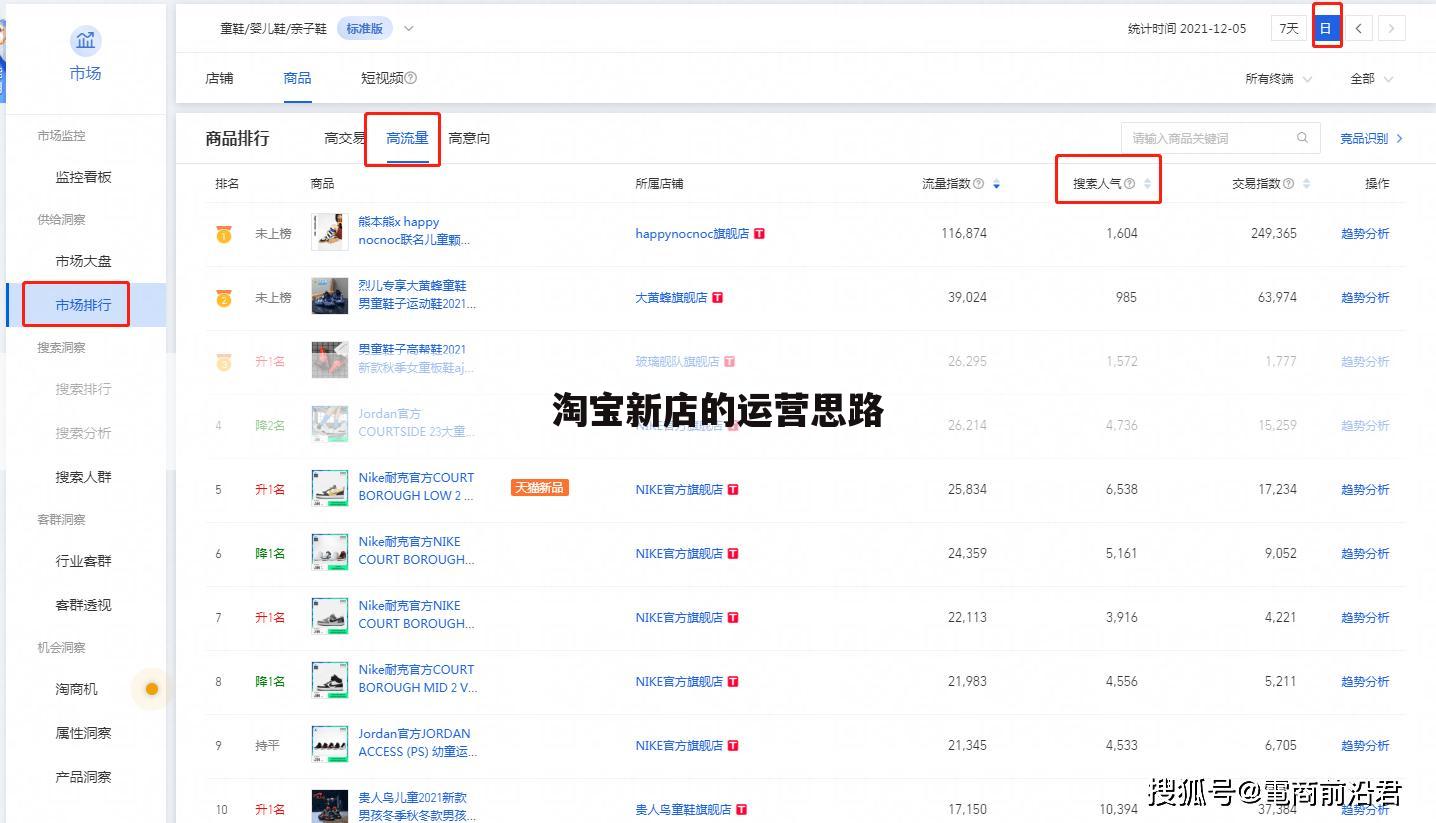Viewport: 1436px width, 823px height.
Task: Click the orange dot beside 淘商机
Action: click(152, 689)
